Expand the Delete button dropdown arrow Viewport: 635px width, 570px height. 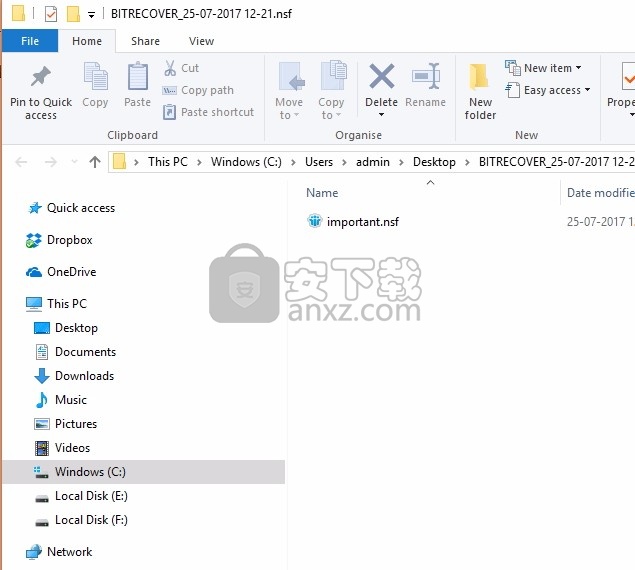click(381, 115)
